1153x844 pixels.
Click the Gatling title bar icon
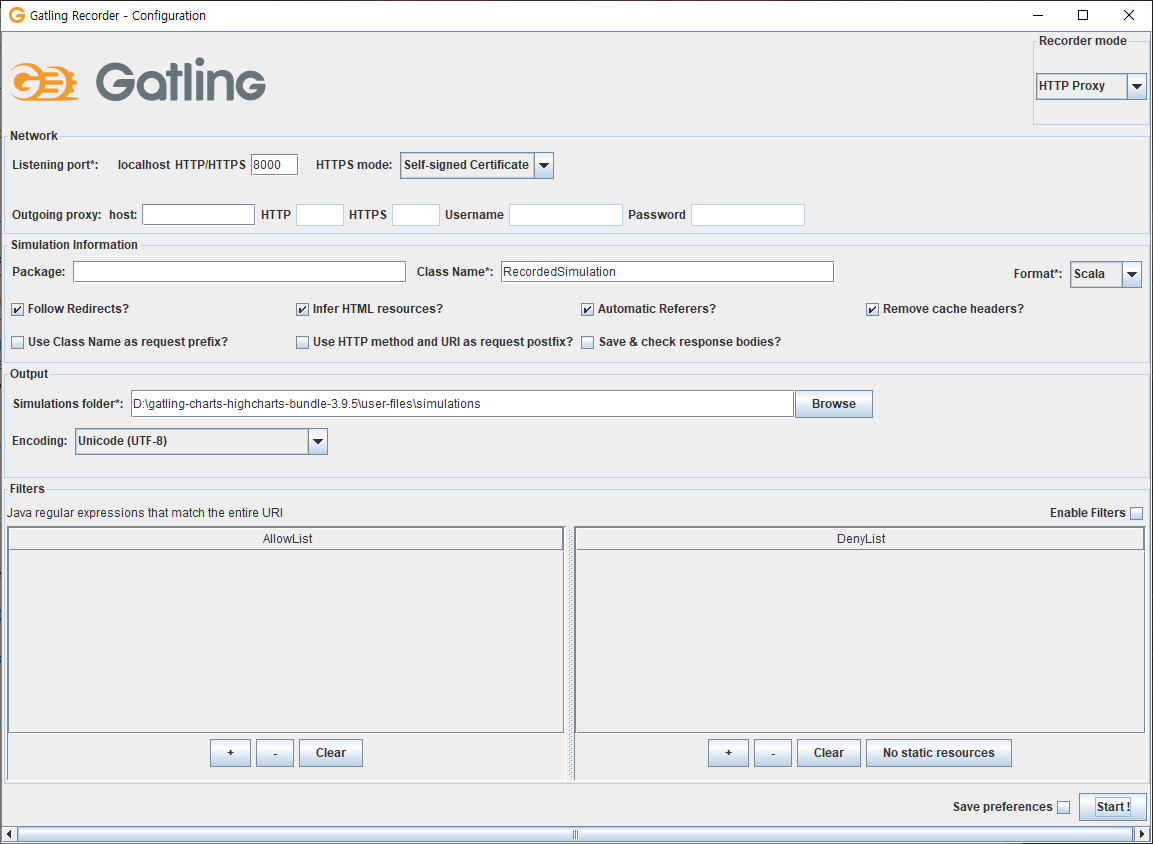16,15
